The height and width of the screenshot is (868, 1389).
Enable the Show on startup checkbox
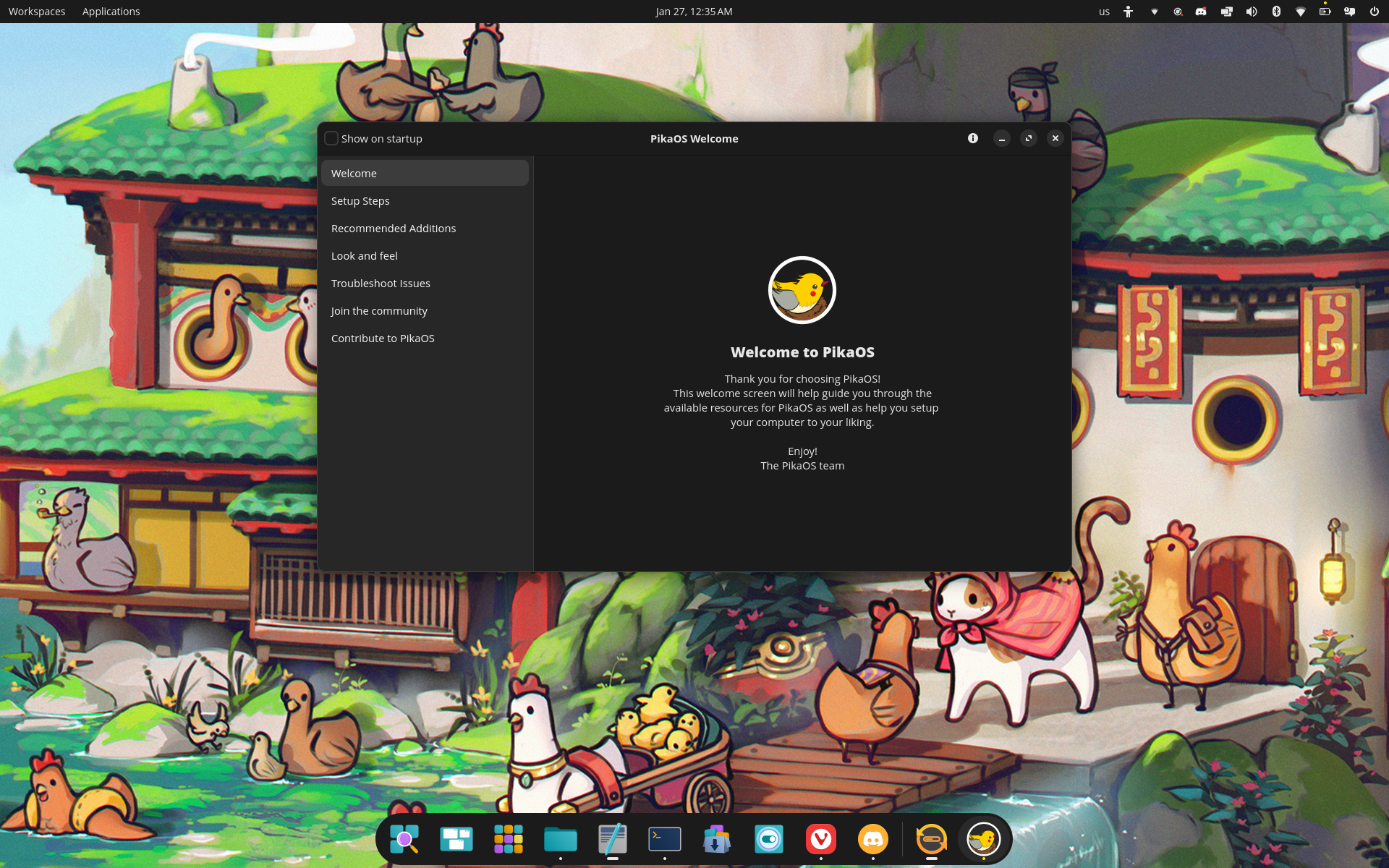(331, 138)
